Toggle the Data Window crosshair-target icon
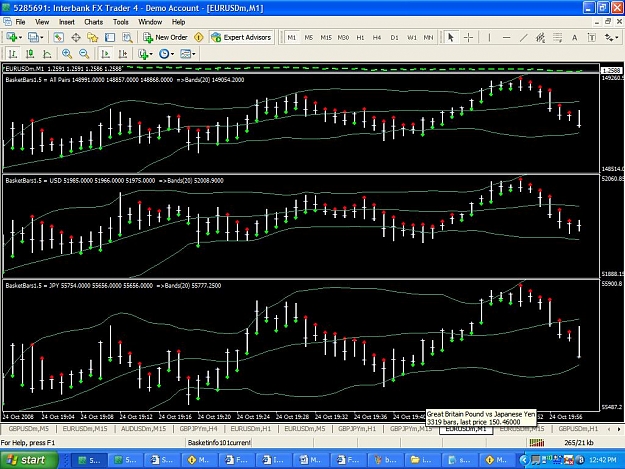 pyautogui.click(x=76, y=37)
